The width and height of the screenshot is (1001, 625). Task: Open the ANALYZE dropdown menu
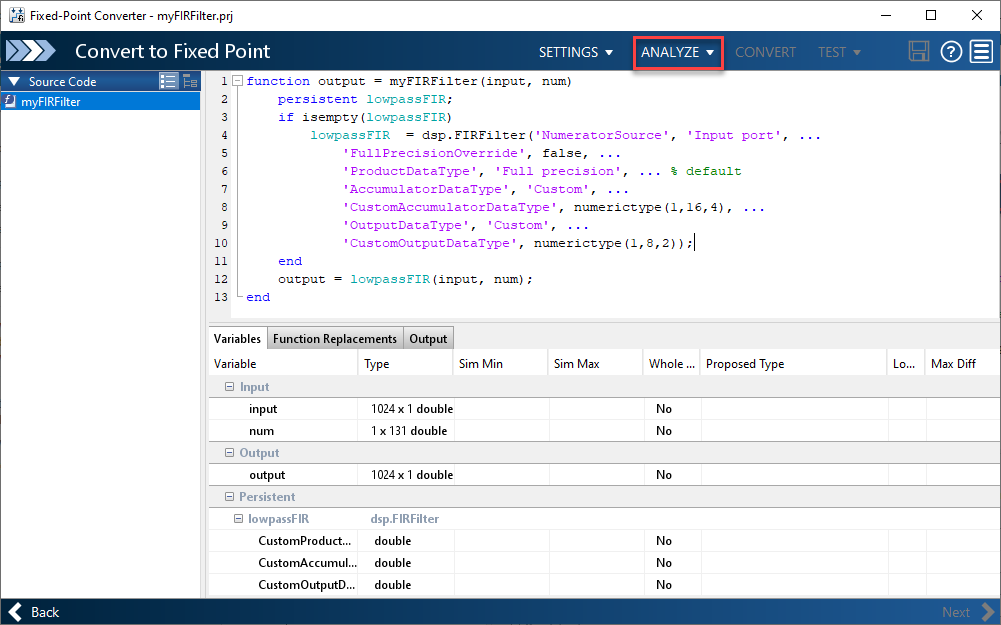click(x=678, y=52)
